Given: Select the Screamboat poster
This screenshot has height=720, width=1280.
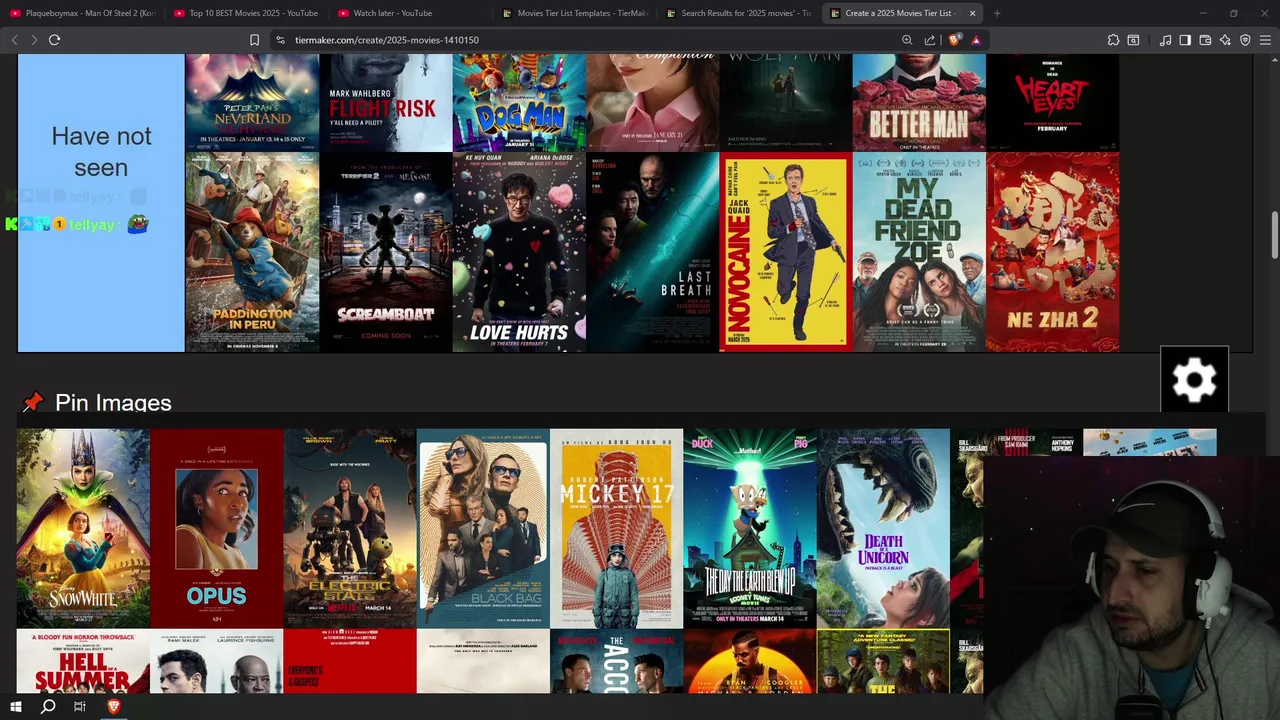Looking at the screenshot, I should pos(386,252).
